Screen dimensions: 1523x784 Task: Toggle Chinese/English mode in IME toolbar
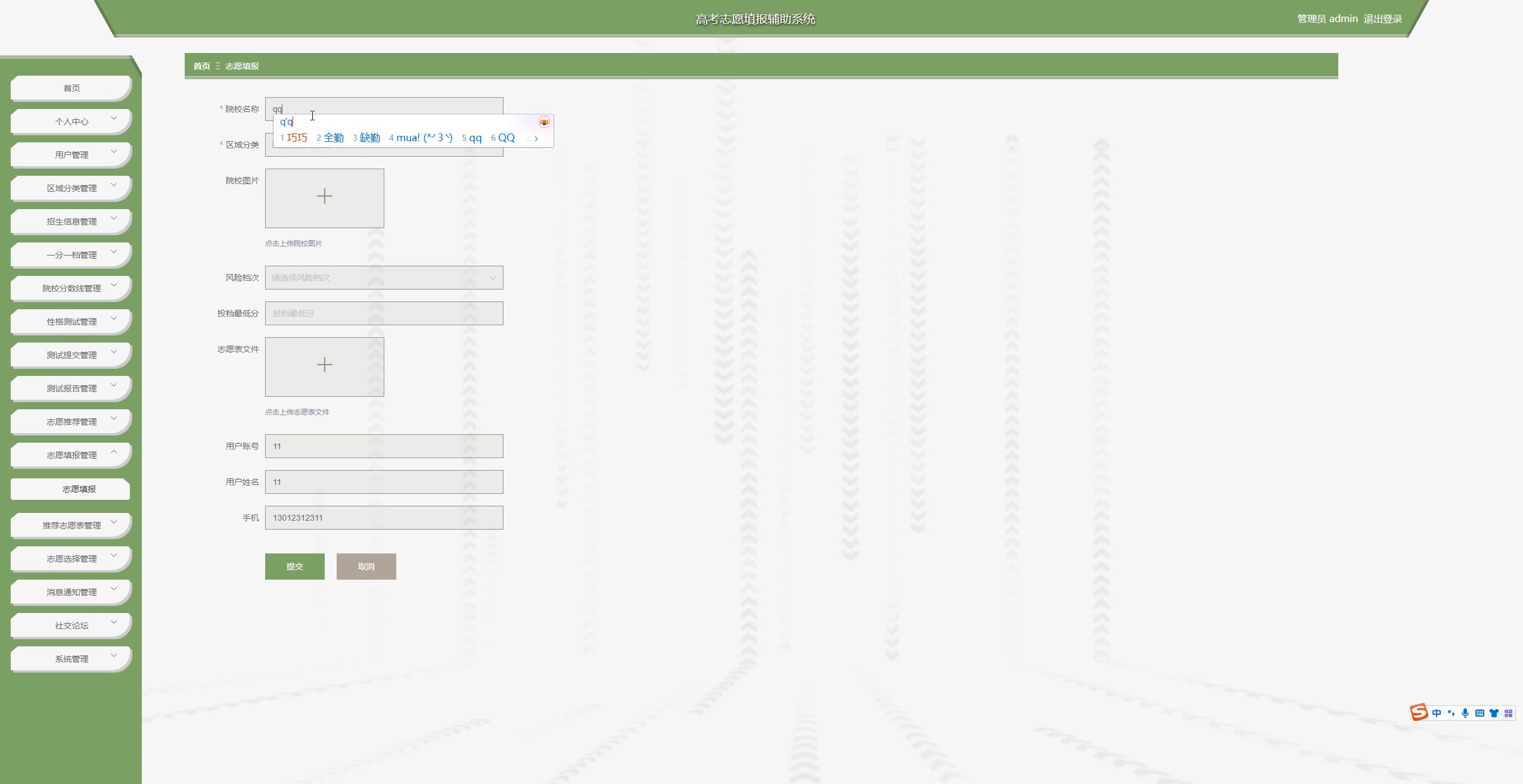1437,713
